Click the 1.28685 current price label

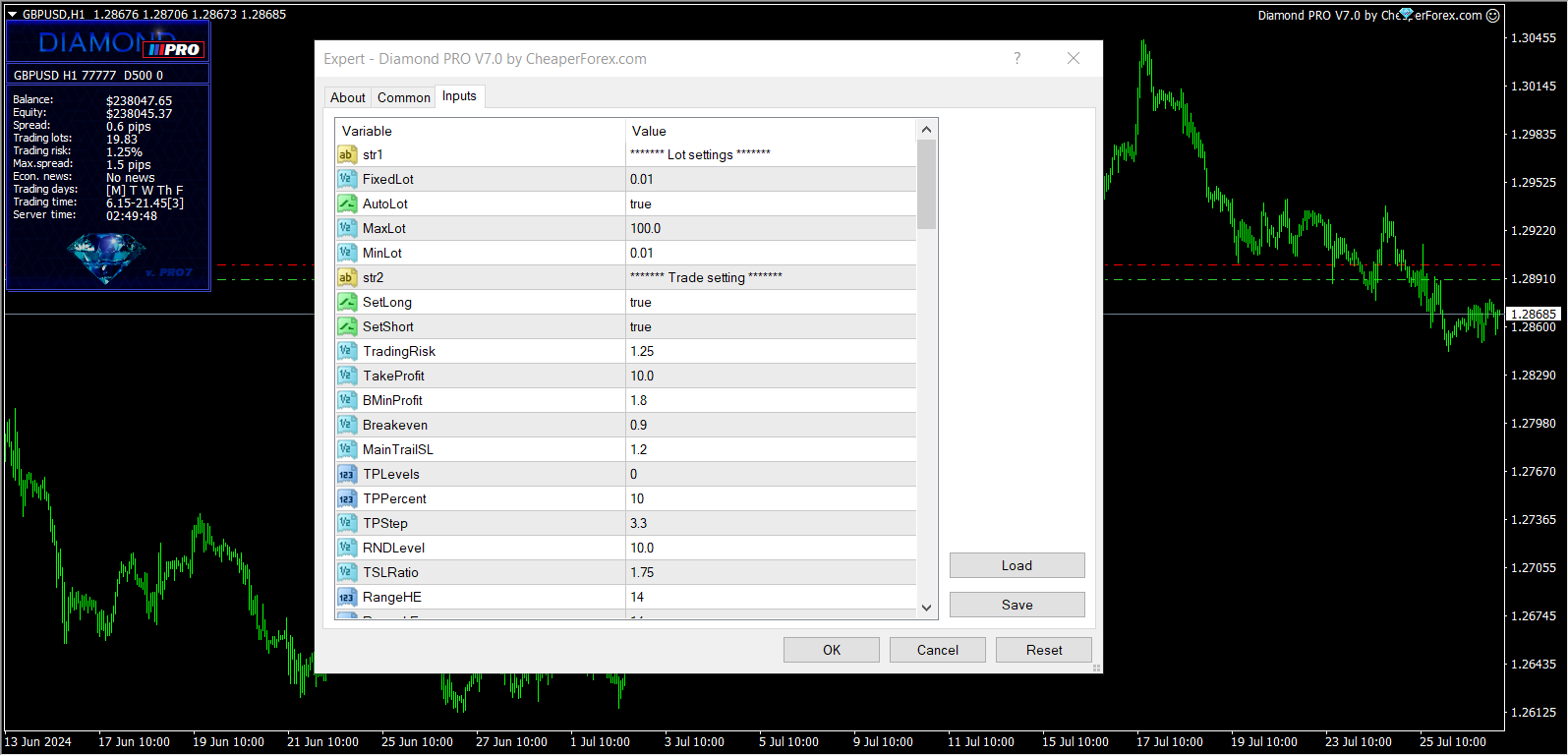1535,314
